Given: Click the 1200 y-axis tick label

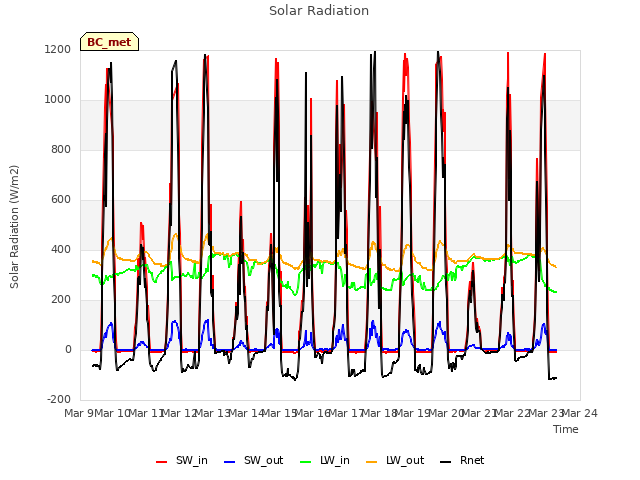Looking at the screenshot, I should [58, 50].
